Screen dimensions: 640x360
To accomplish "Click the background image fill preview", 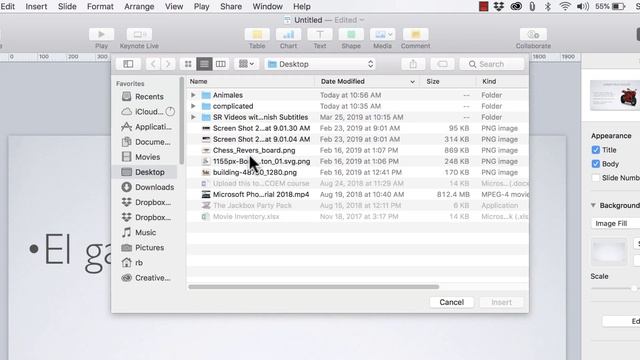I will 609,251.
